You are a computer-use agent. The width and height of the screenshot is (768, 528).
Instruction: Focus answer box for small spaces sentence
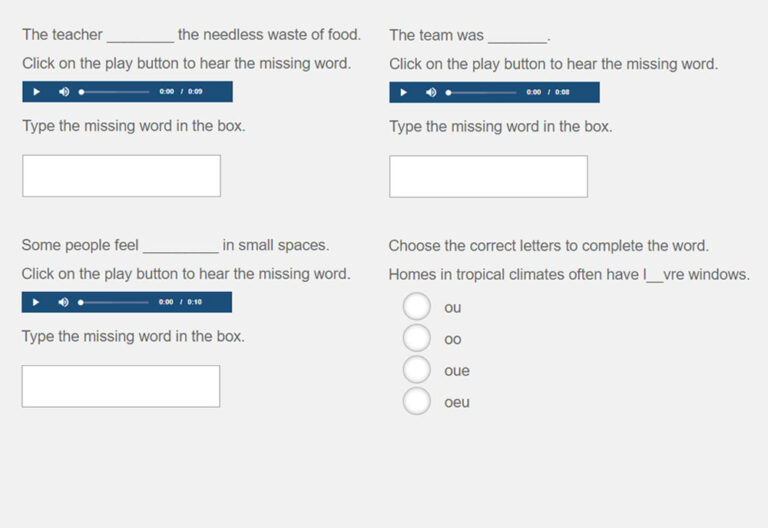point(121,386)
